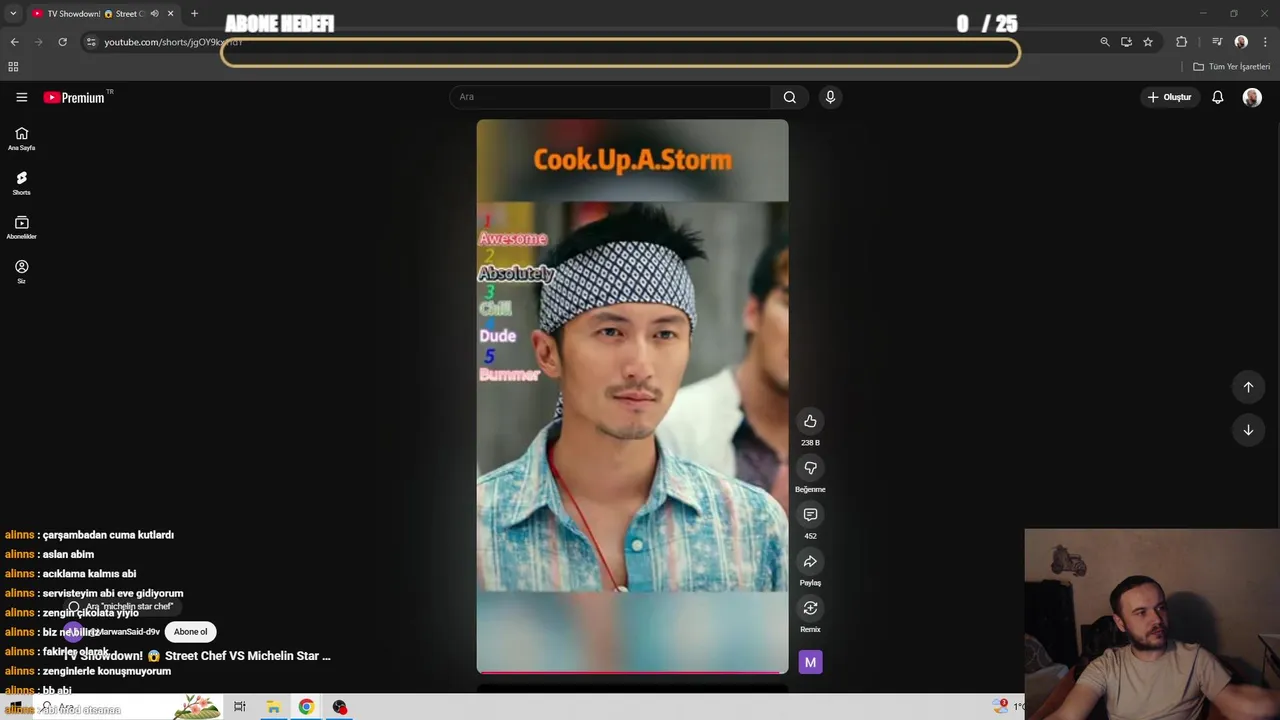The height and width of the screenshot is (720, 1280).
Task: Dislike the short (Beğenme)
Action: click(810, 468)
